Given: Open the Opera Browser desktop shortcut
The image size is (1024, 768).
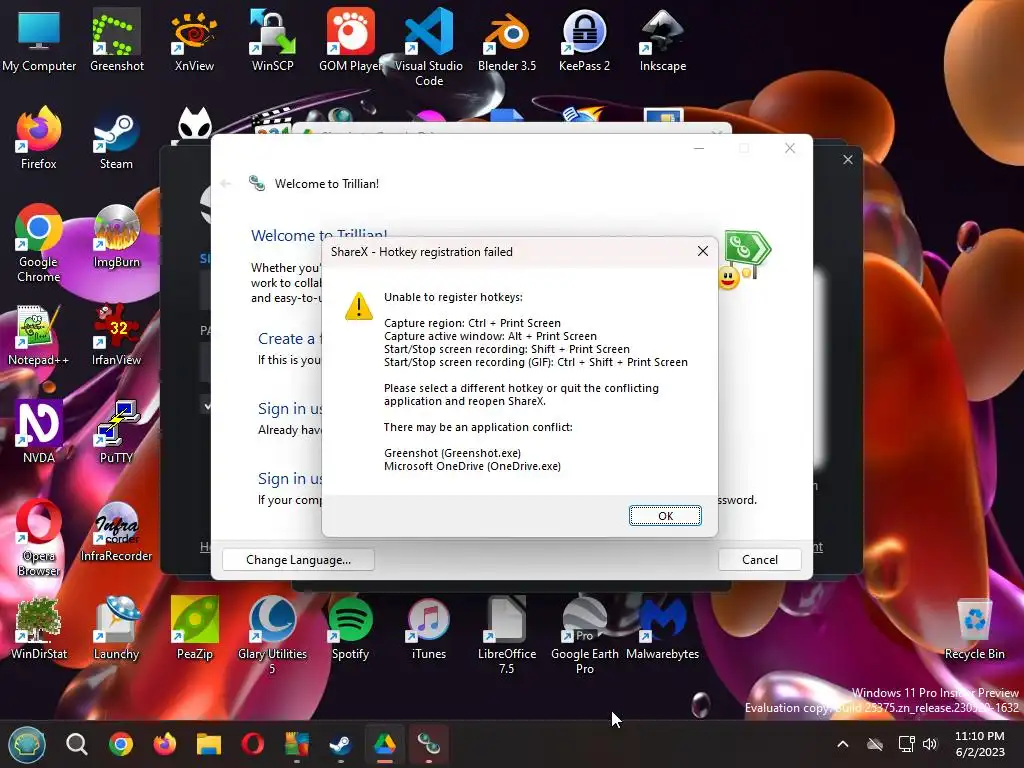Looking at the screenshot, I should click(39, 537).
